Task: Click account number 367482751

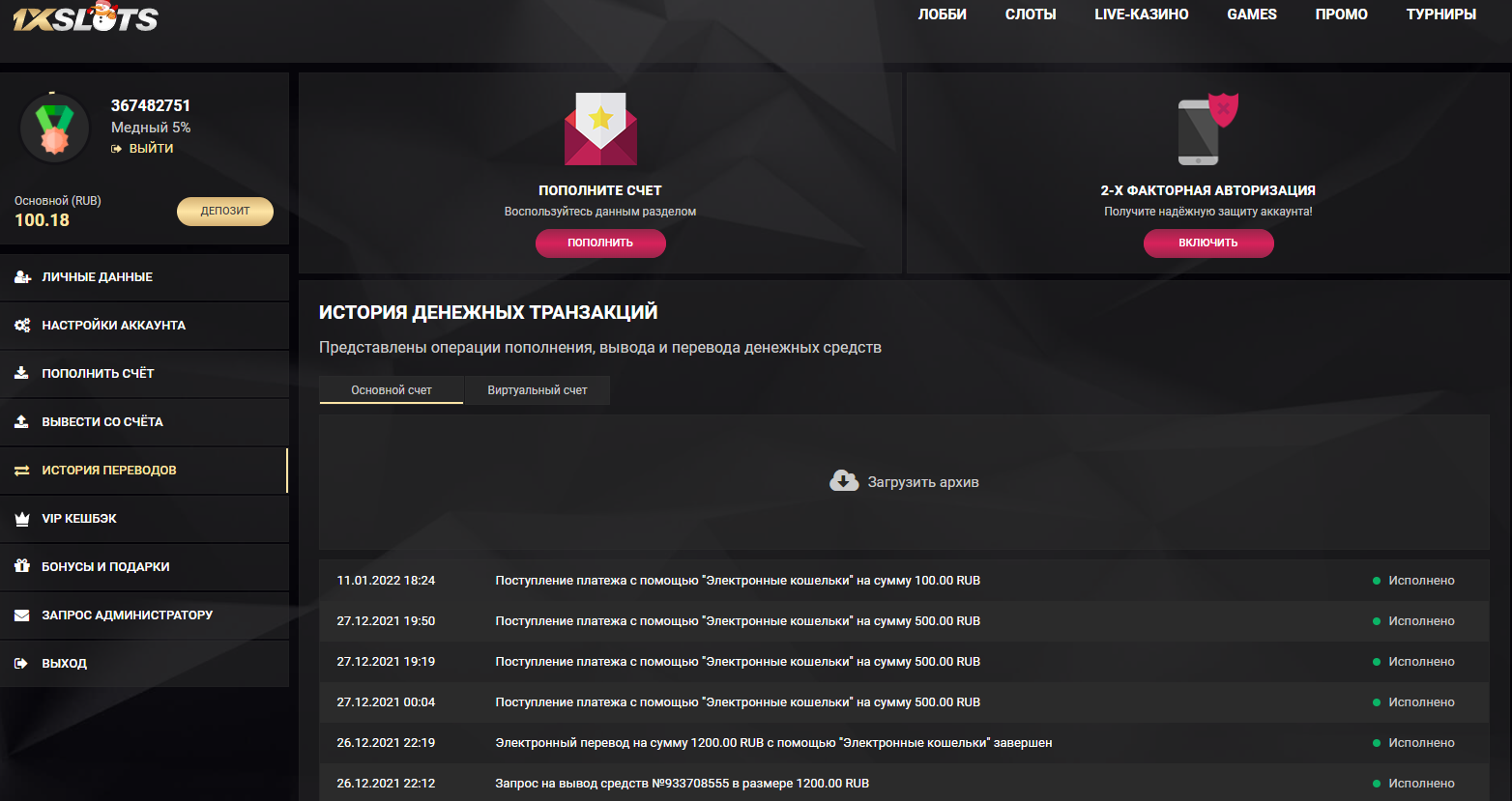Action: point(151,105)
